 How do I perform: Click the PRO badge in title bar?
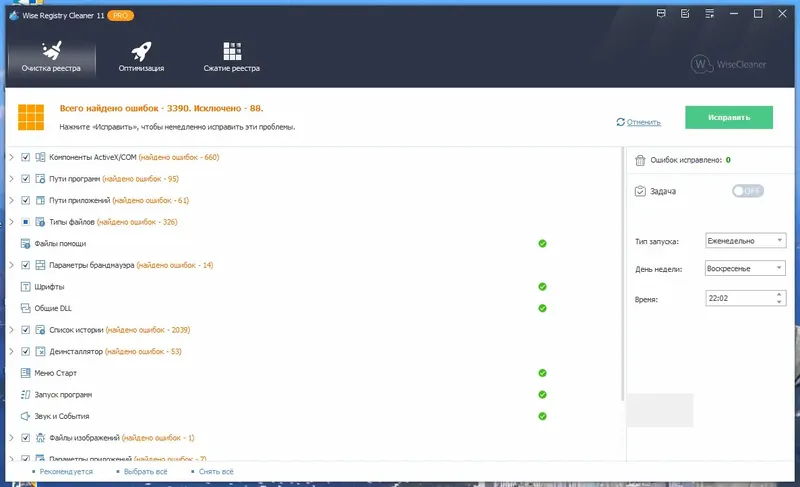[120, 16]
